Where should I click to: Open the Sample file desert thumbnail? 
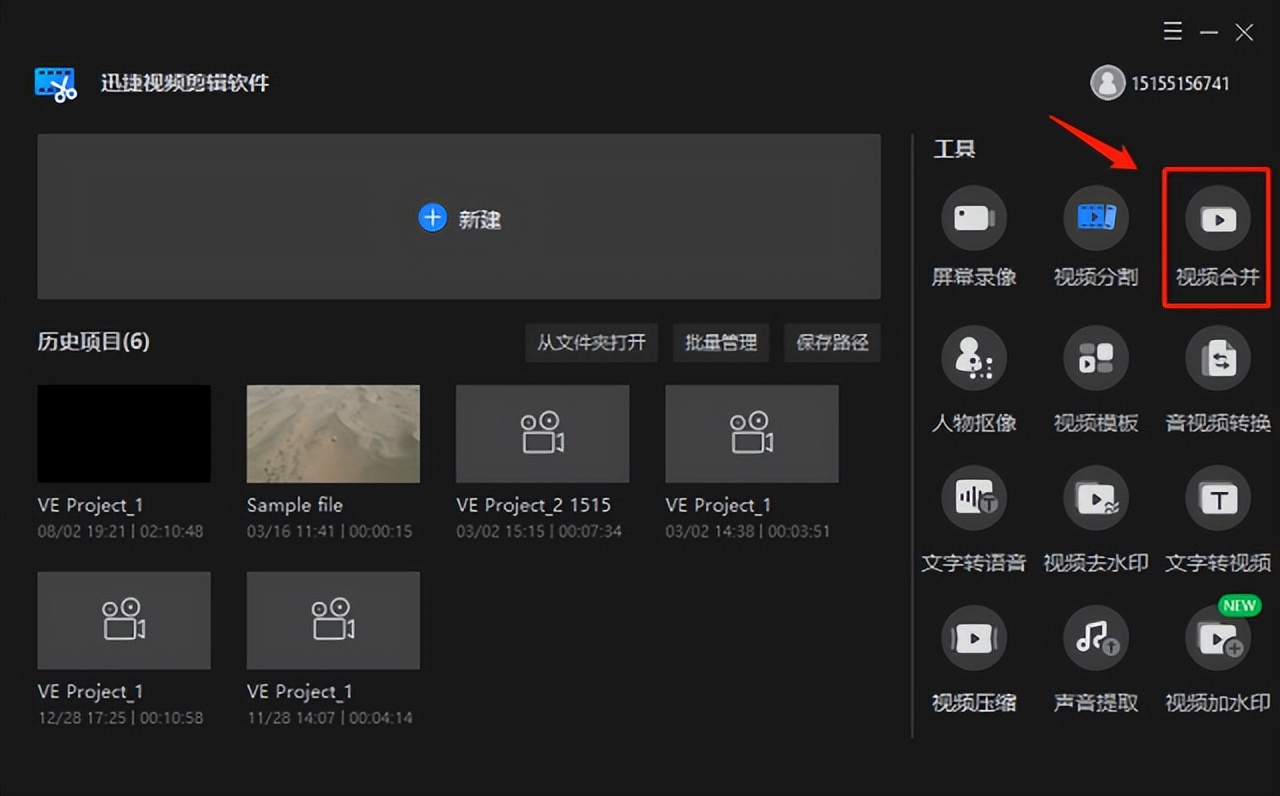(x=333, y=434)
